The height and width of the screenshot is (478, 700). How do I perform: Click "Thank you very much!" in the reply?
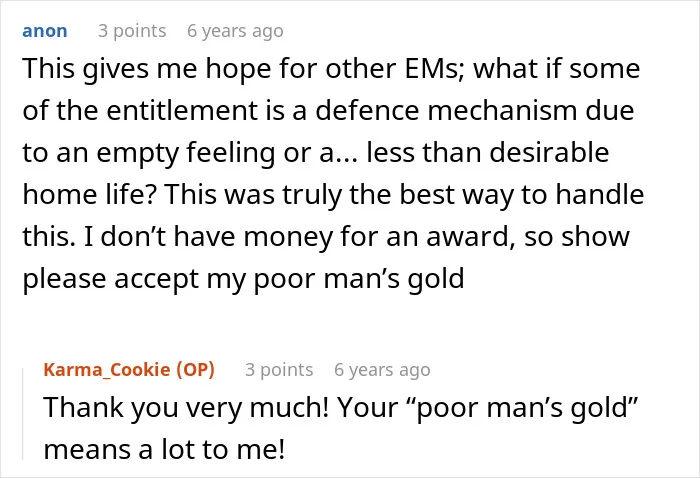pos(186,407)
